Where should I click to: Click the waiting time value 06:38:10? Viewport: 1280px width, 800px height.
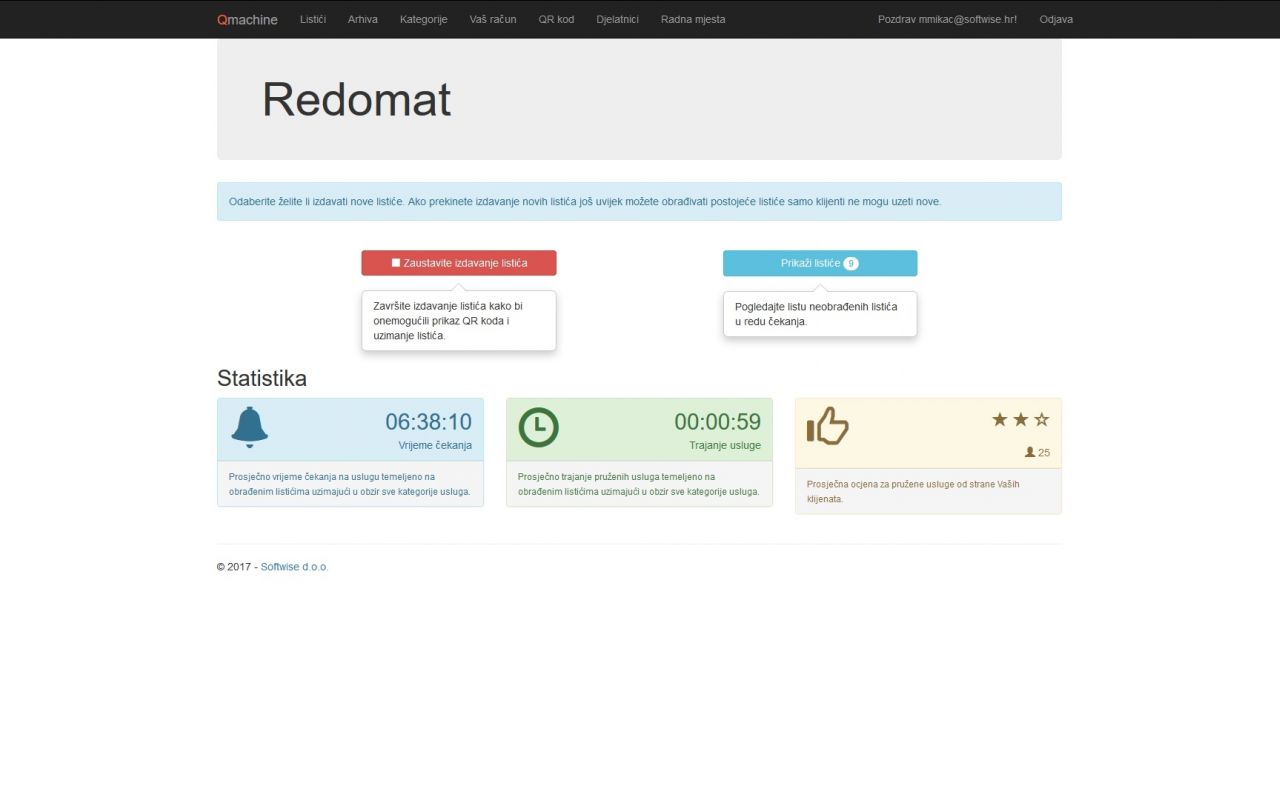point(428,421)
